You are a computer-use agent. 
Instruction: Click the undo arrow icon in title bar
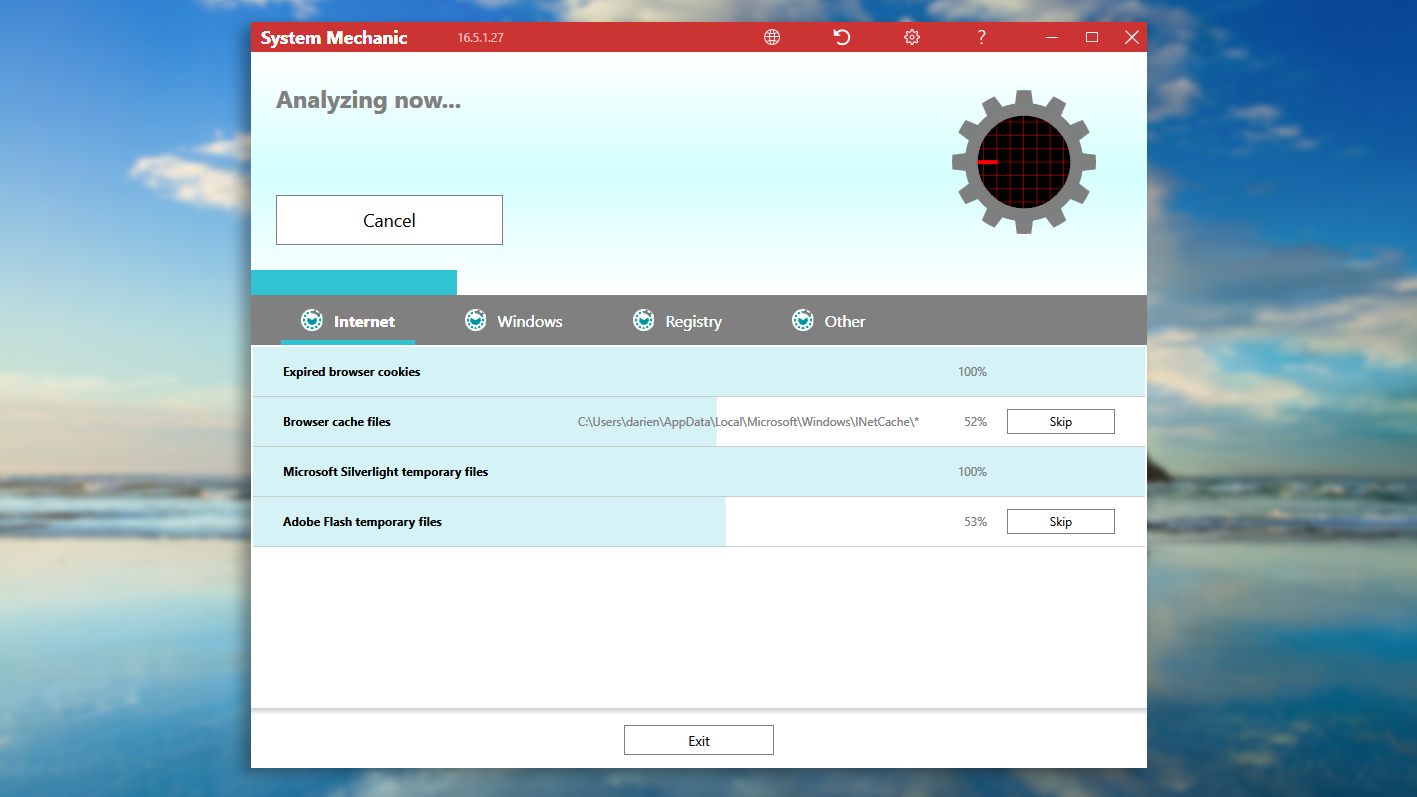[842, 37]
